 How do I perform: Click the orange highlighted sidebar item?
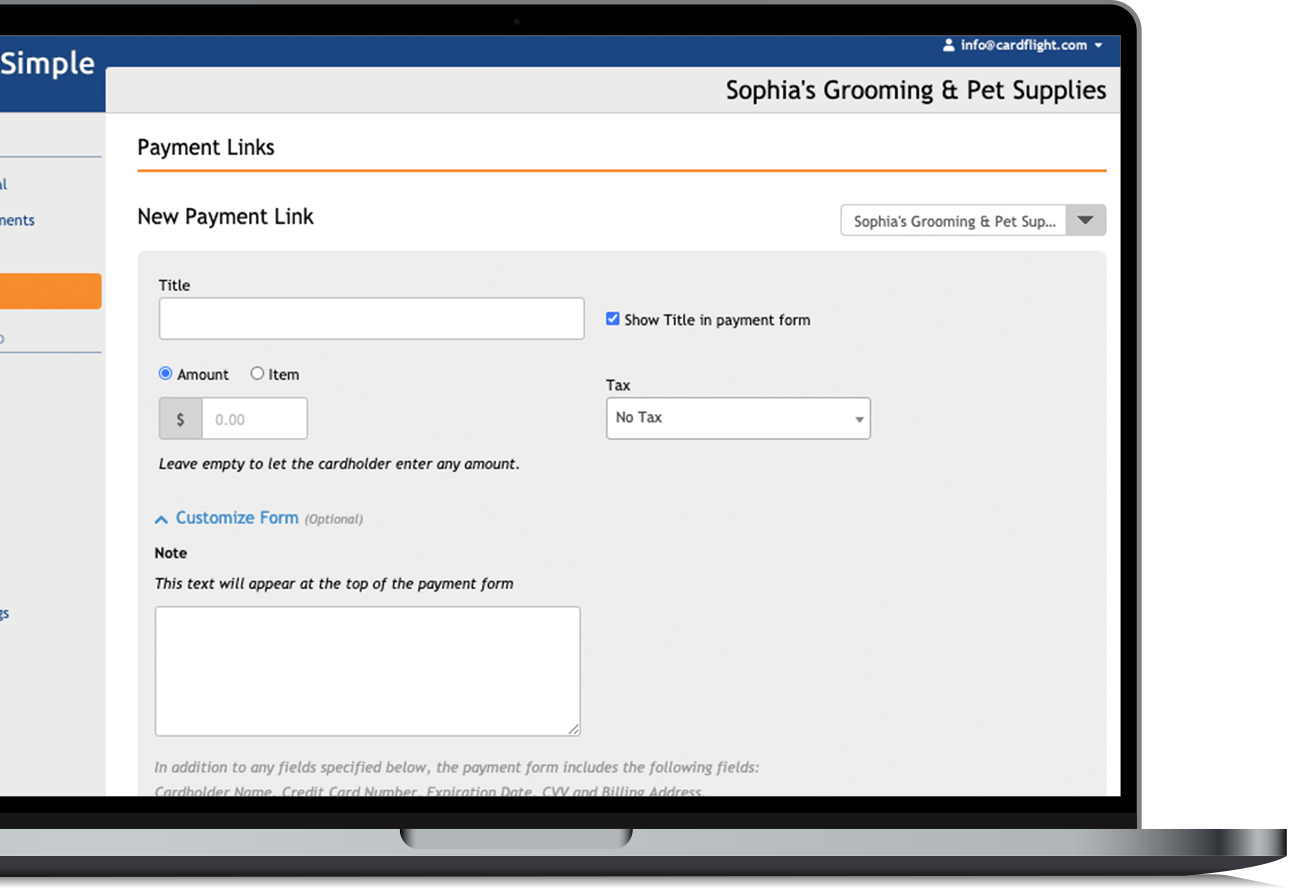pyautogui.click(x=50, y=291)
